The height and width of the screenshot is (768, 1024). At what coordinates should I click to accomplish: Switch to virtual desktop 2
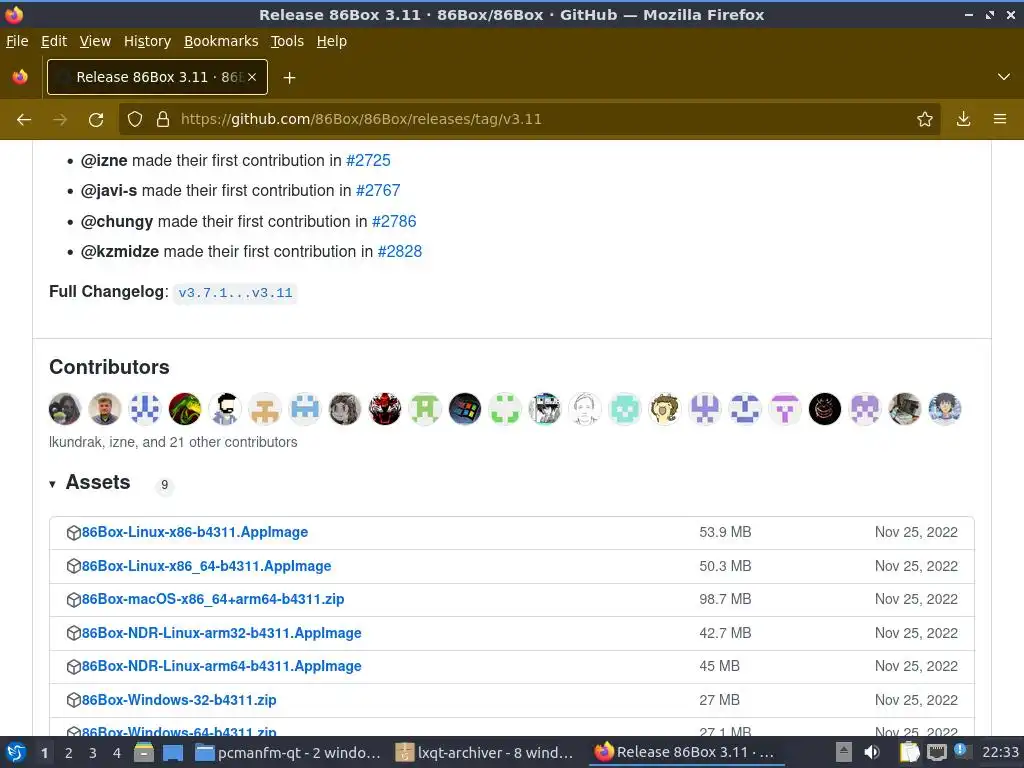point(69,753)
